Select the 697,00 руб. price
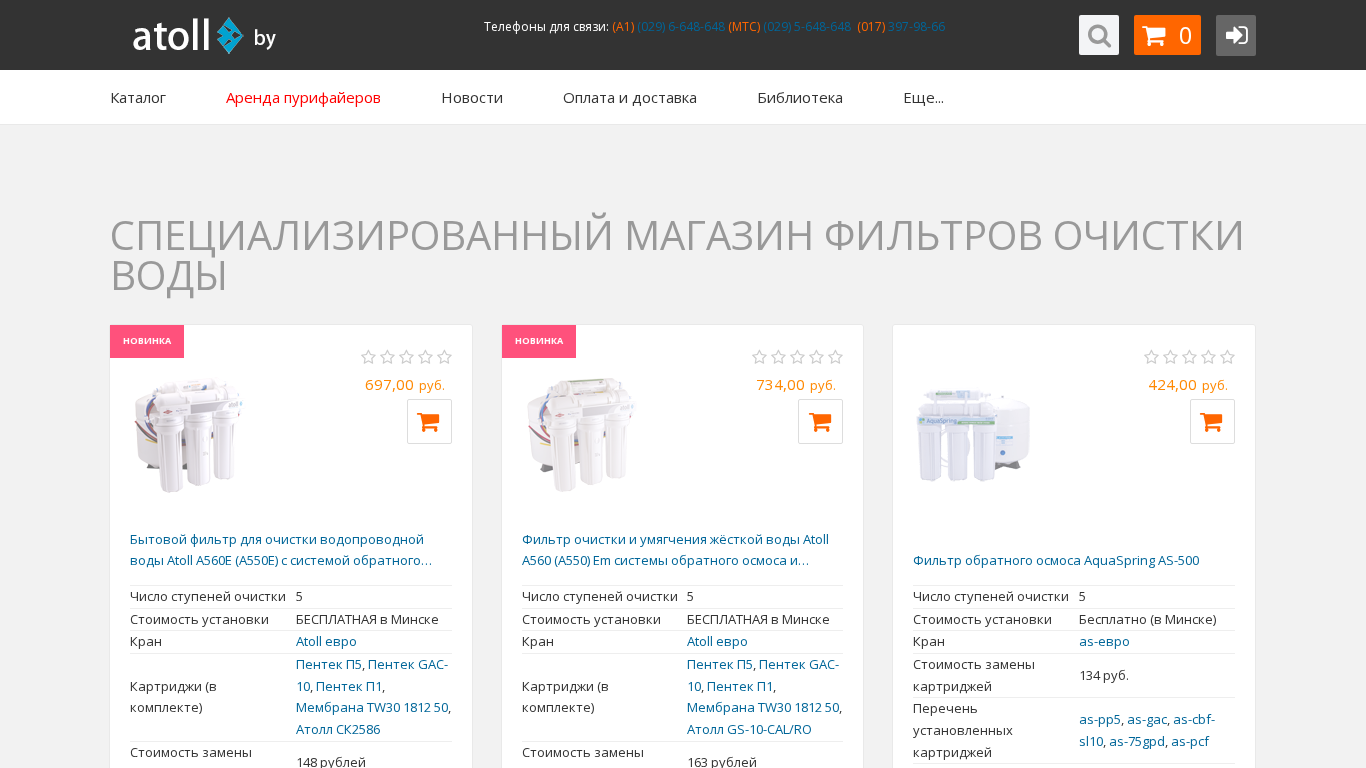Screen dimensions: 1366x768 (405, 385)
